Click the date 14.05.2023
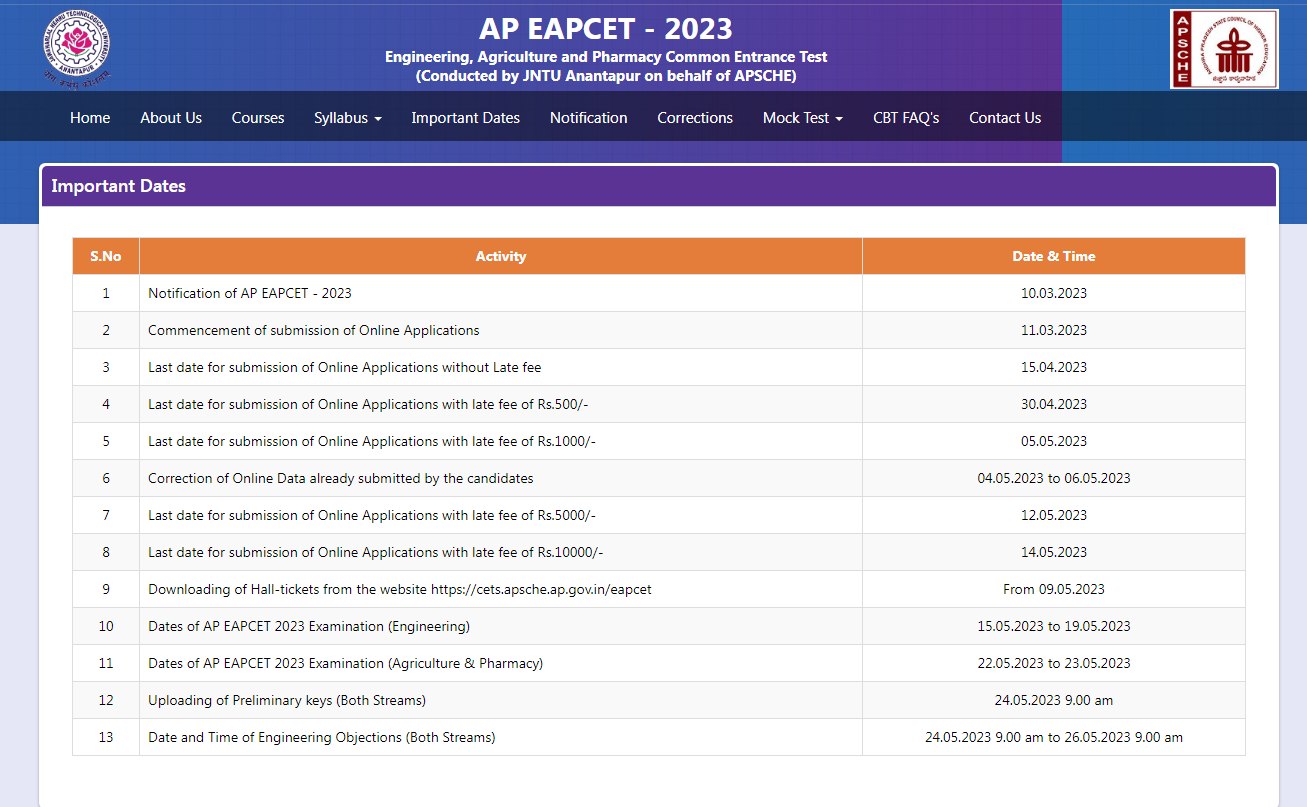 1054,552
